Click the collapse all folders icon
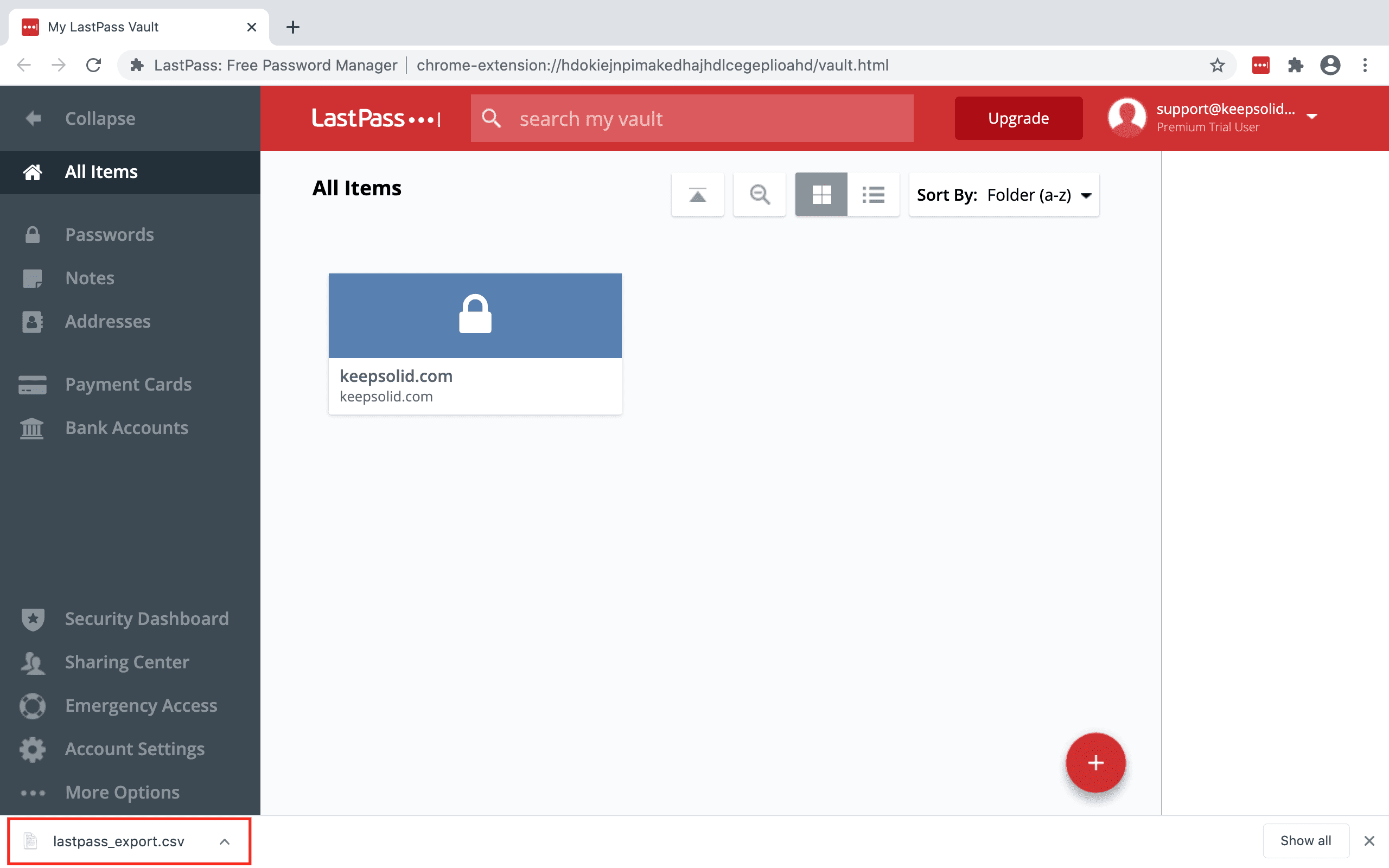Screen dimensions: 1389x868 coord(697,195)
